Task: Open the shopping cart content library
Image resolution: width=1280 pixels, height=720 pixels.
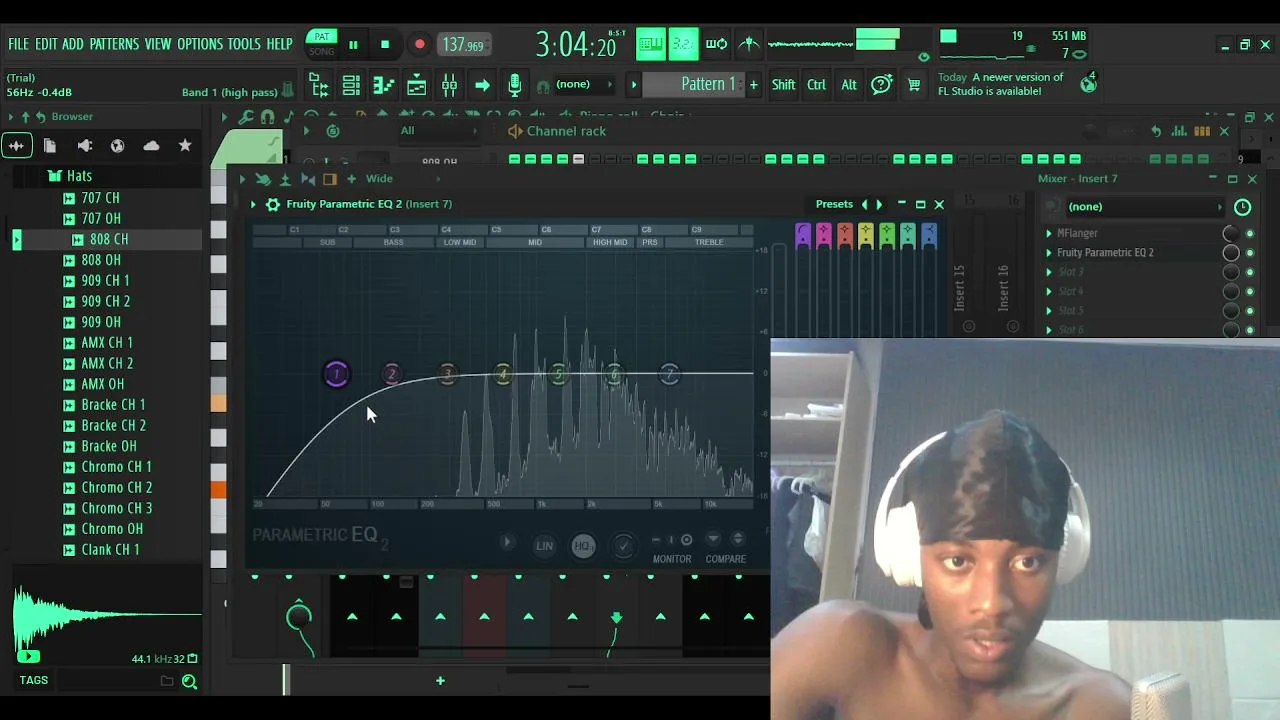Action: click(x=914, y=85)
